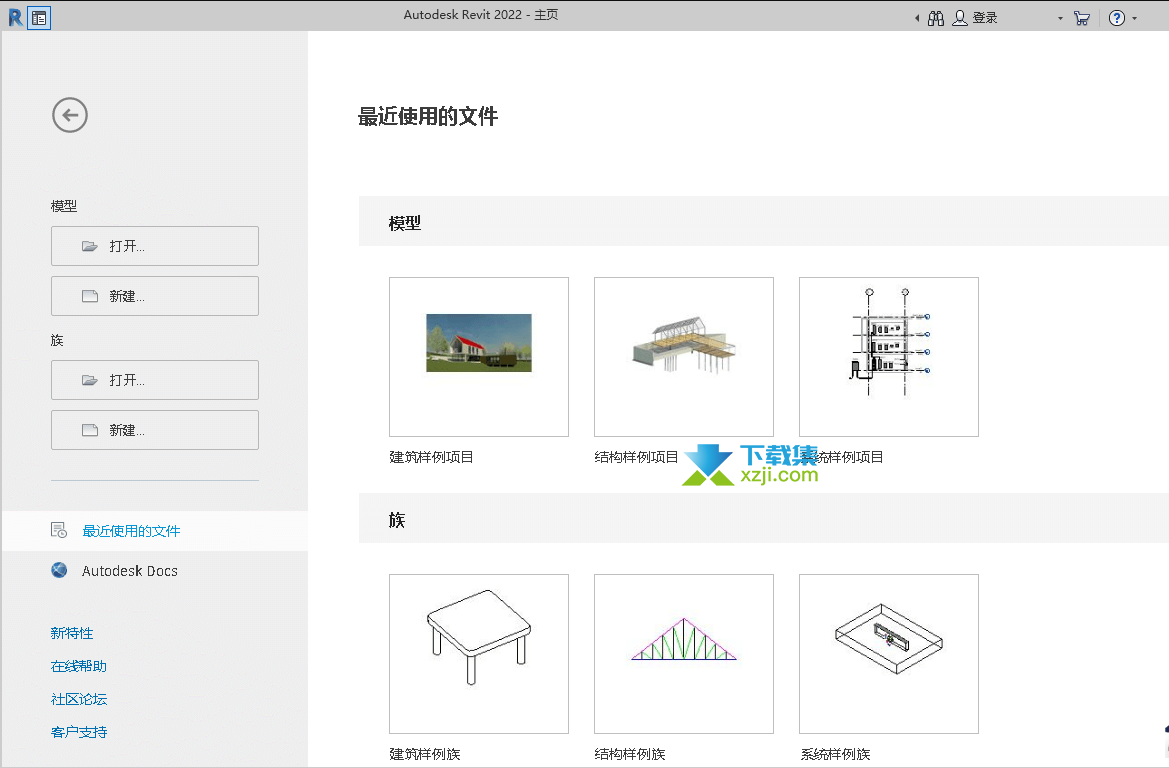Open the 社区论坛 link
The height and width of the screenshot is (768, 1169).
(79, 699)
